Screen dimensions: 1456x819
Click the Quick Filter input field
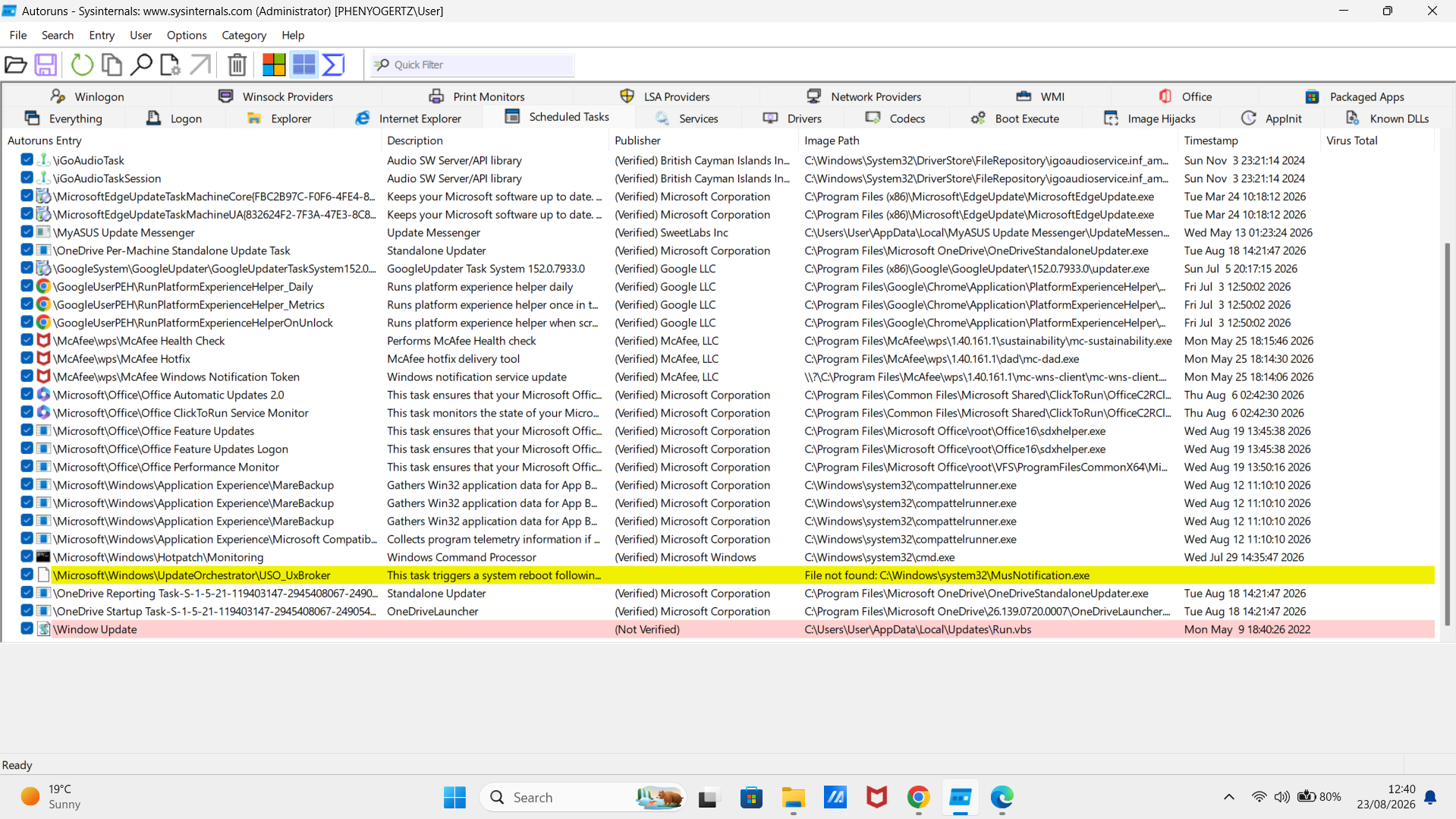(473, 65)
